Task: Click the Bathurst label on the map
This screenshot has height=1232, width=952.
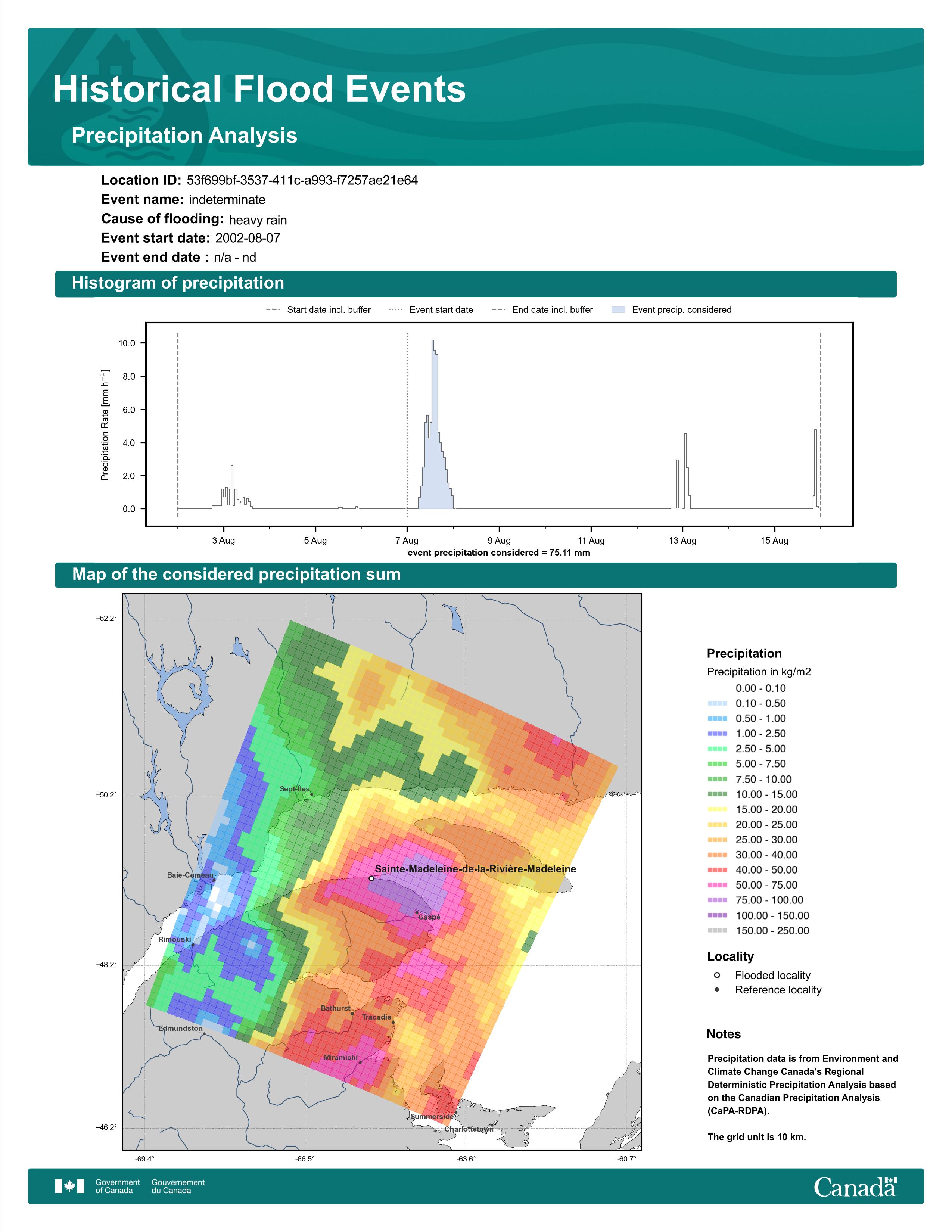Action: point(336,1008)
